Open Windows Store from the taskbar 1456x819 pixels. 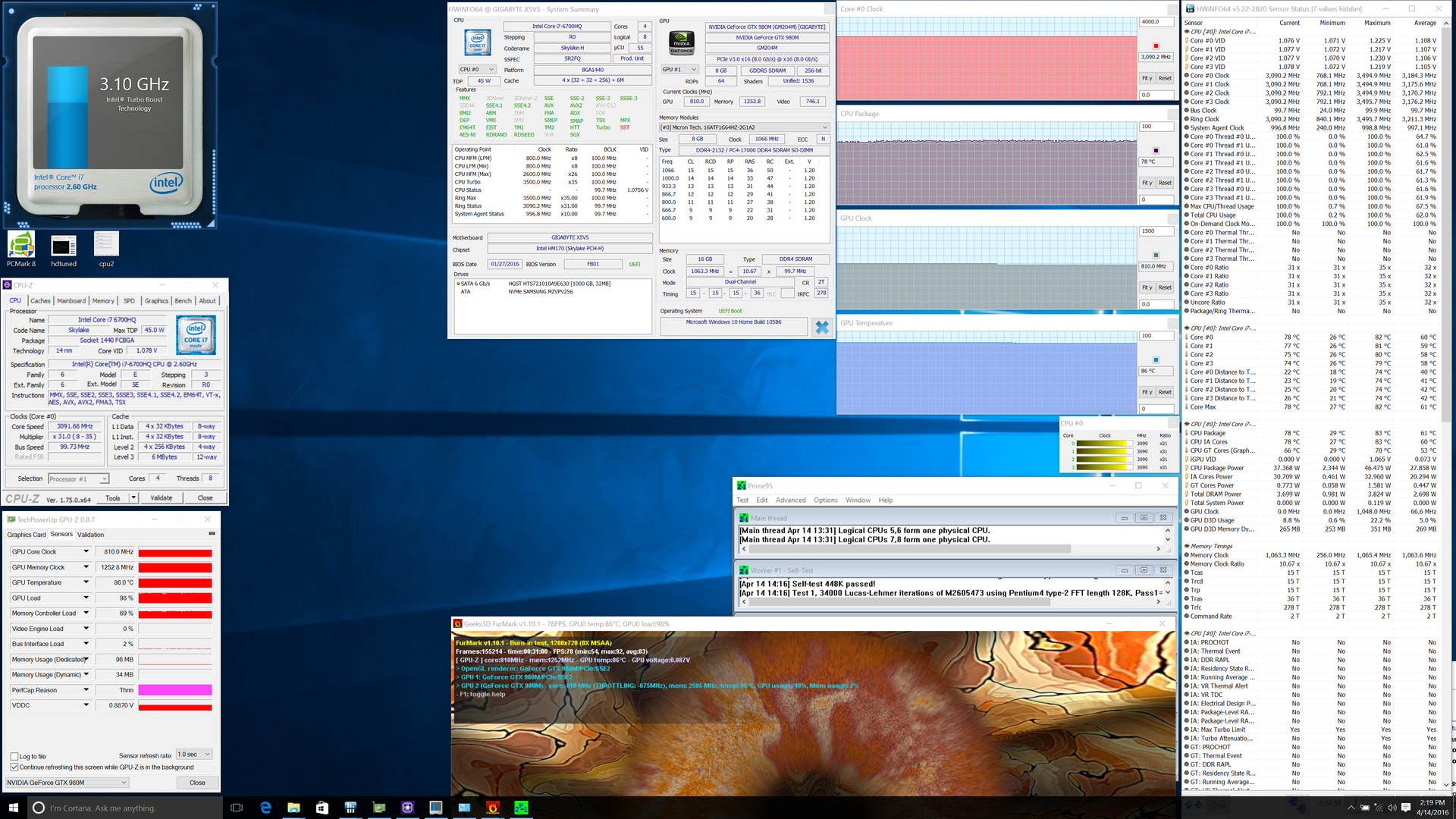pos(322,808)
